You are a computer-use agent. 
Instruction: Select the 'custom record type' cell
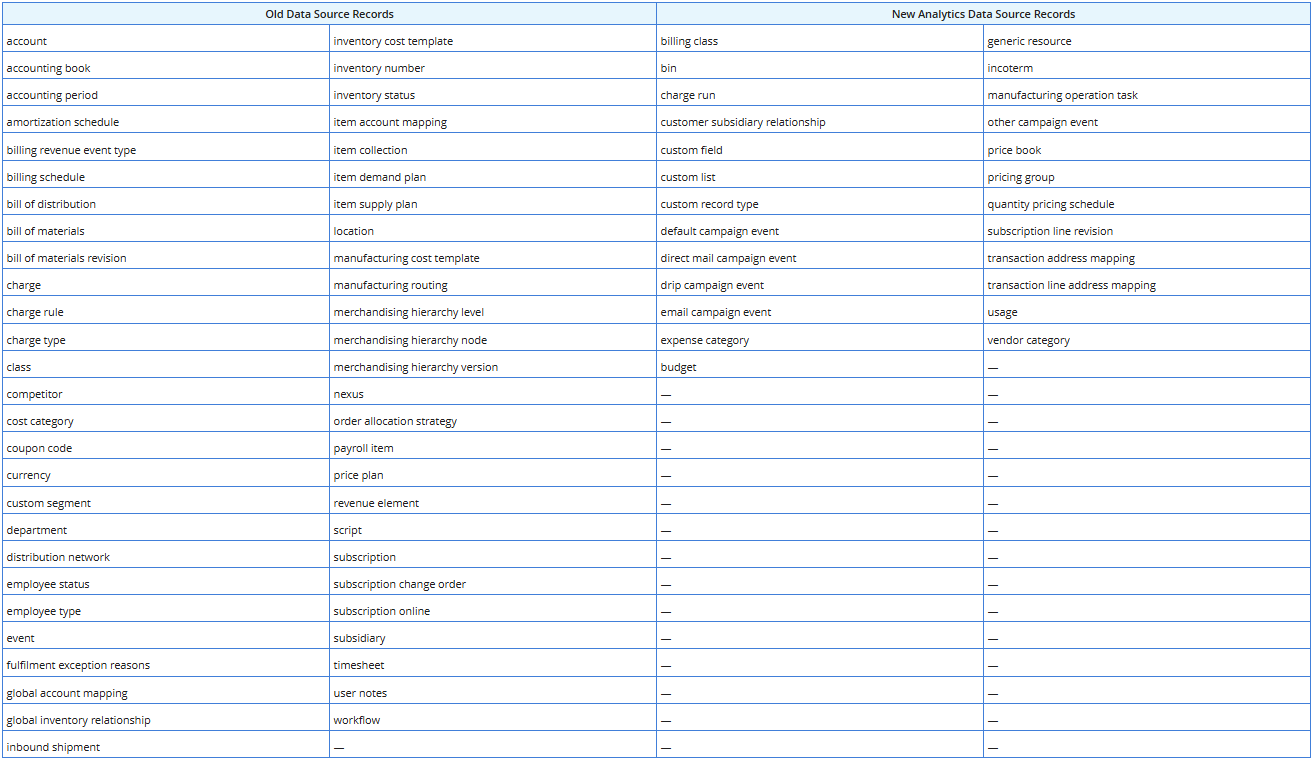coord(709,204)
